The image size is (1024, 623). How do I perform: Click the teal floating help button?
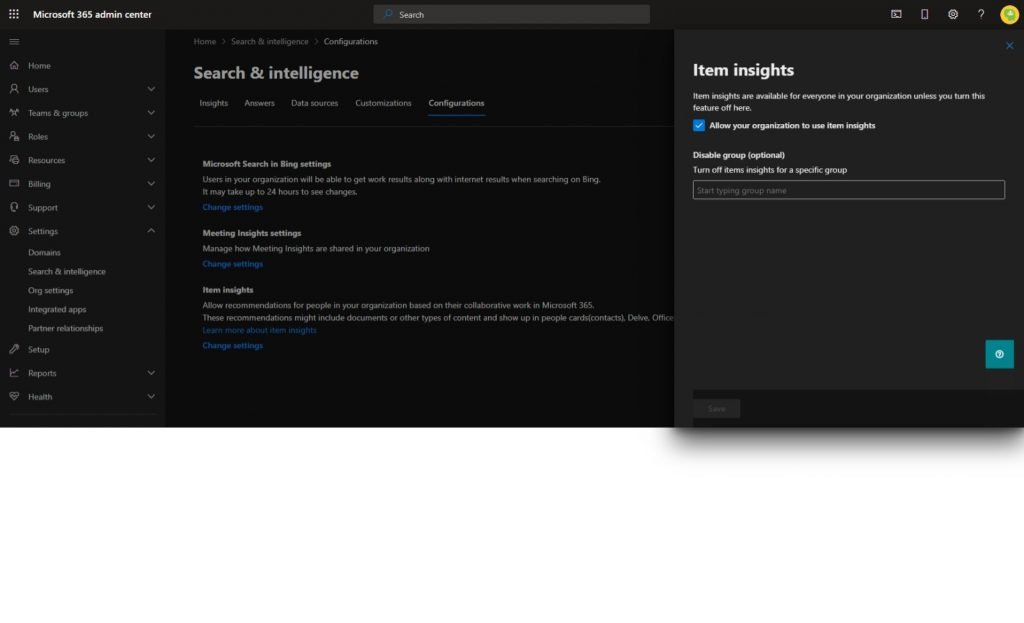tap(999, 354)
